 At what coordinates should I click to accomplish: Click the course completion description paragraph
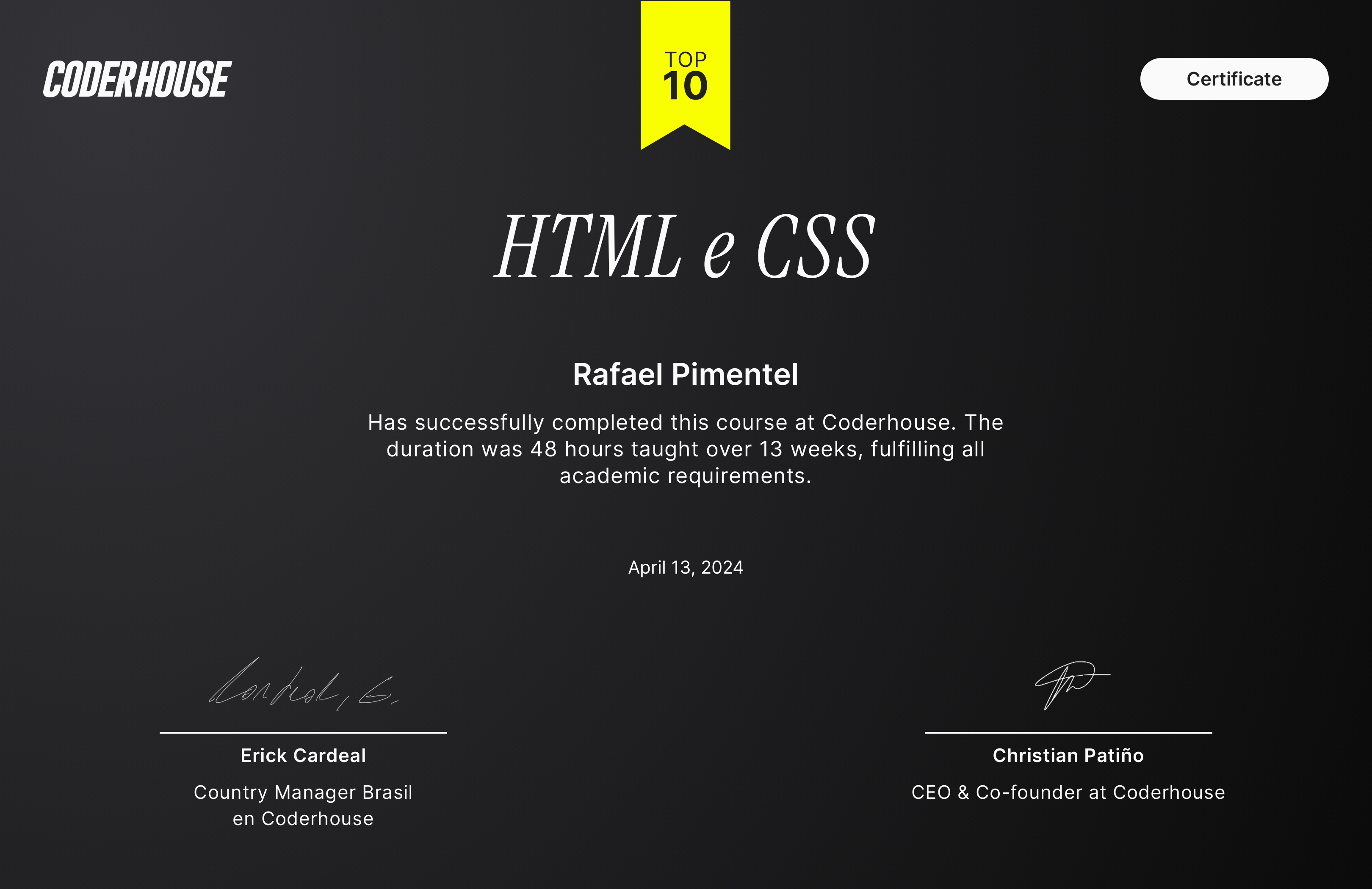pyautogui.click(x=686, y=449)
